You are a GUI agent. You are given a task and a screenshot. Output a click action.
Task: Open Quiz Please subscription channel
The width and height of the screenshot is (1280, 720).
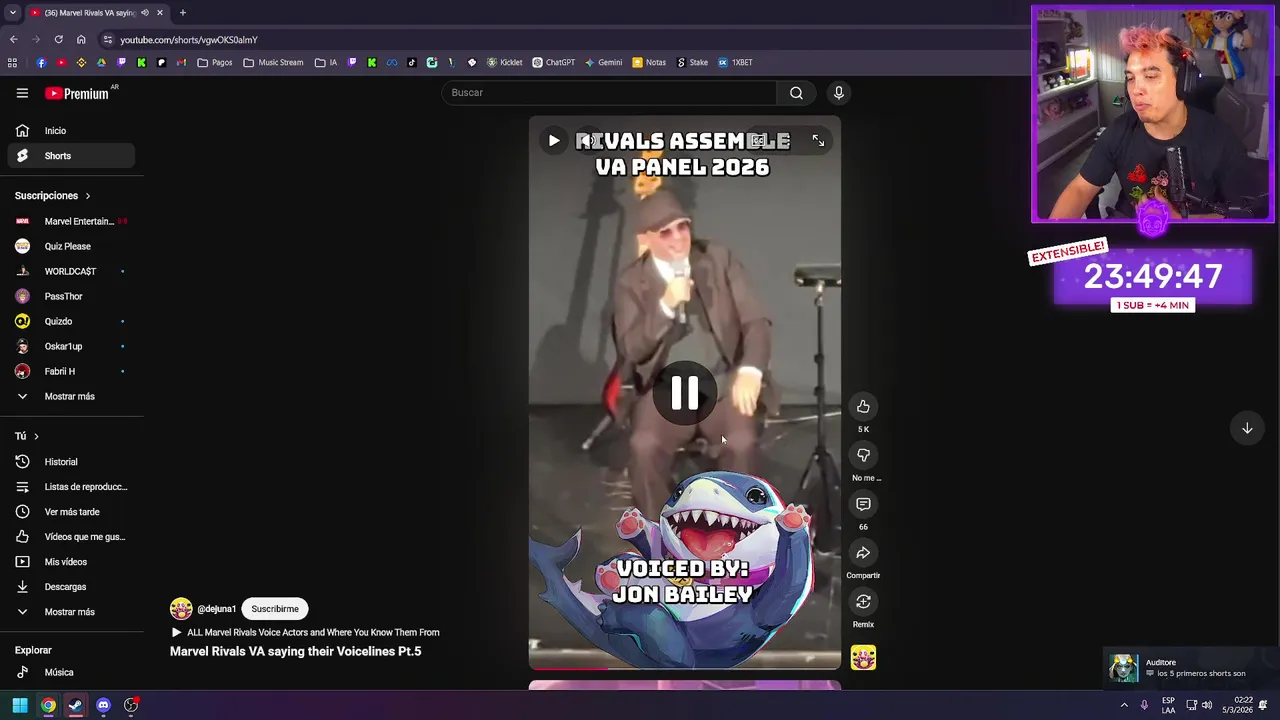(72, 246)
